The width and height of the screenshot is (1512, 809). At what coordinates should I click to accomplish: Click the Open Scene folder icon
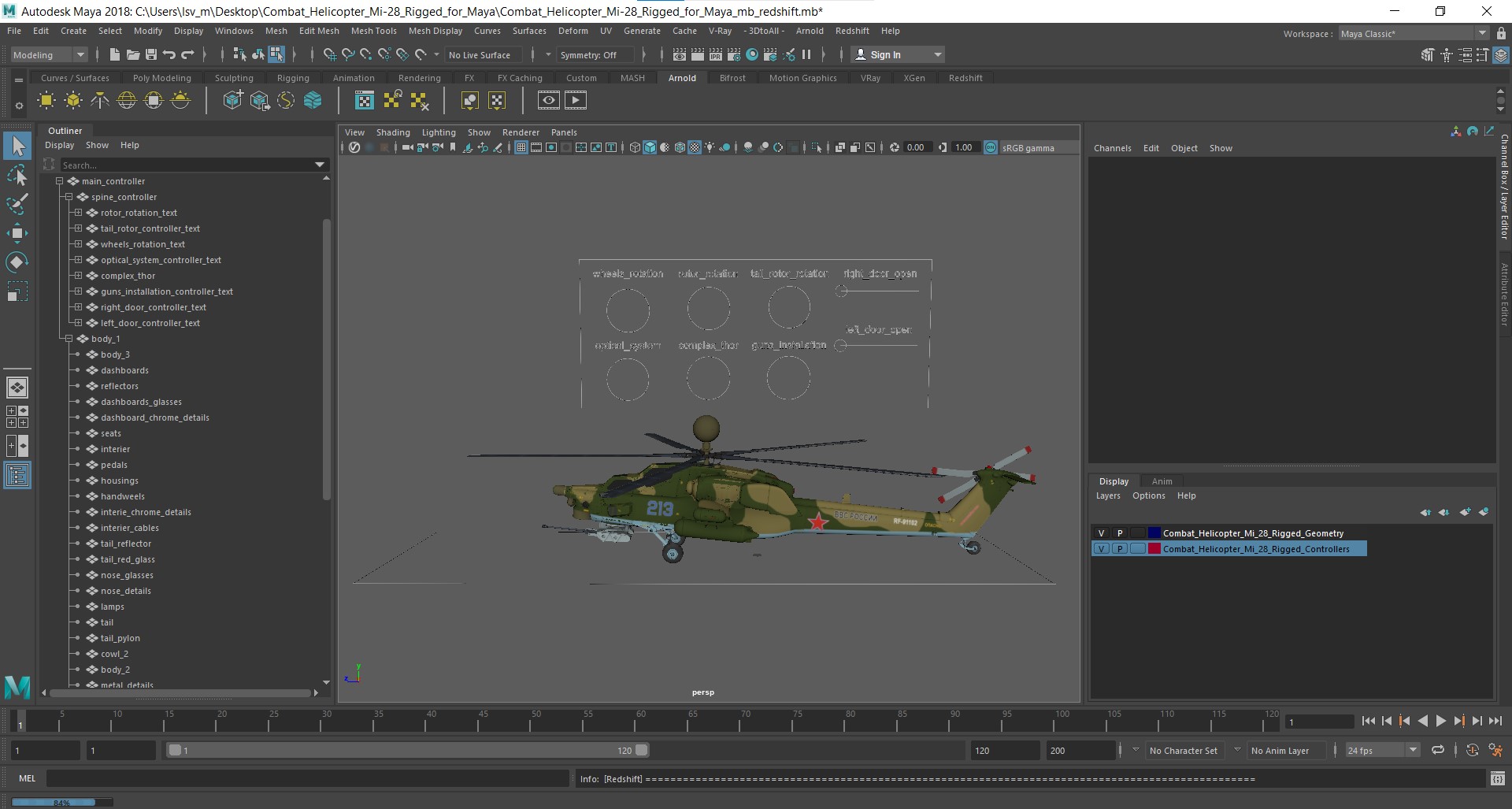pos(133,54)
